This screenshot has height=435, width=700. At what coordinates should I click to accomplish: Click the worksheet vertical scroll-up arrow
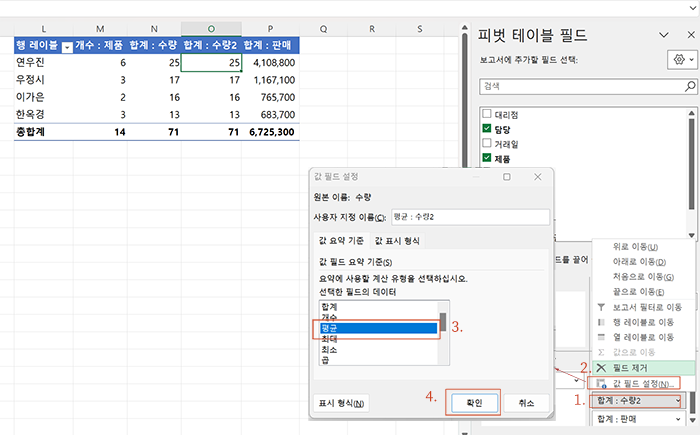click(x=464, y=28)
